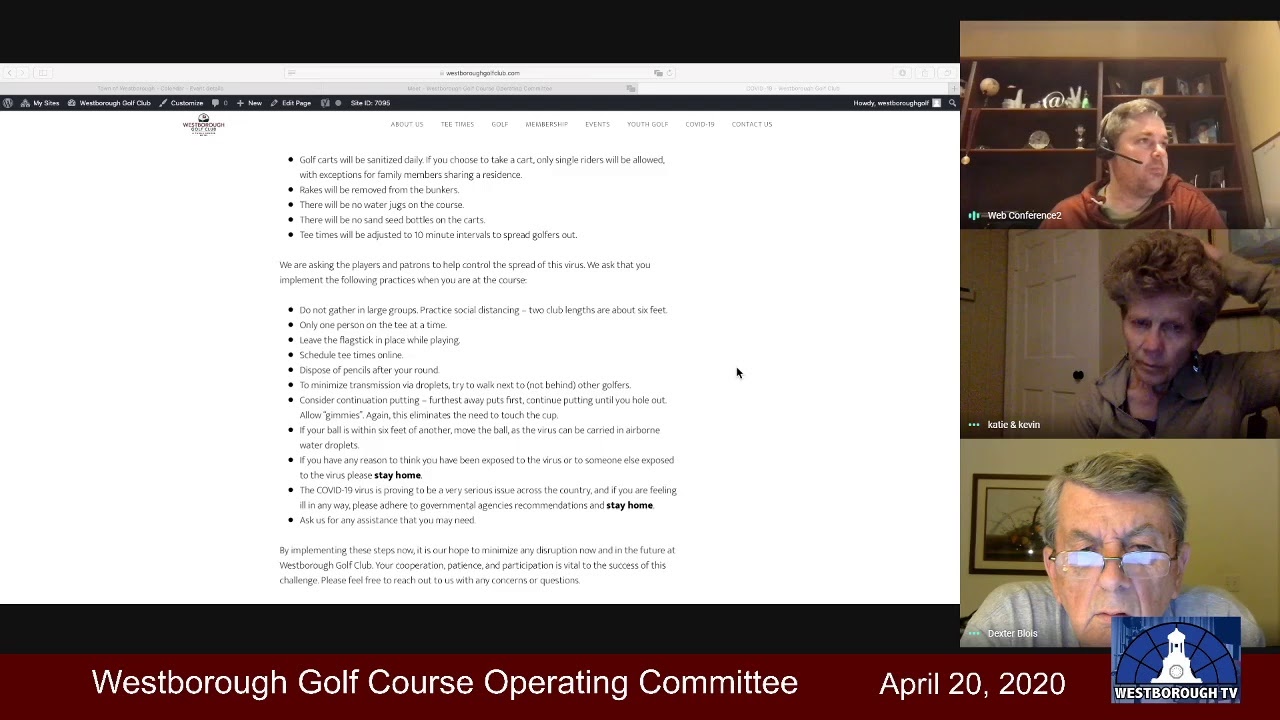Click 'Rakes will be removed from the bunkers.'
Viewport: 1280px width, 720px height.
(x=379, y=190)
